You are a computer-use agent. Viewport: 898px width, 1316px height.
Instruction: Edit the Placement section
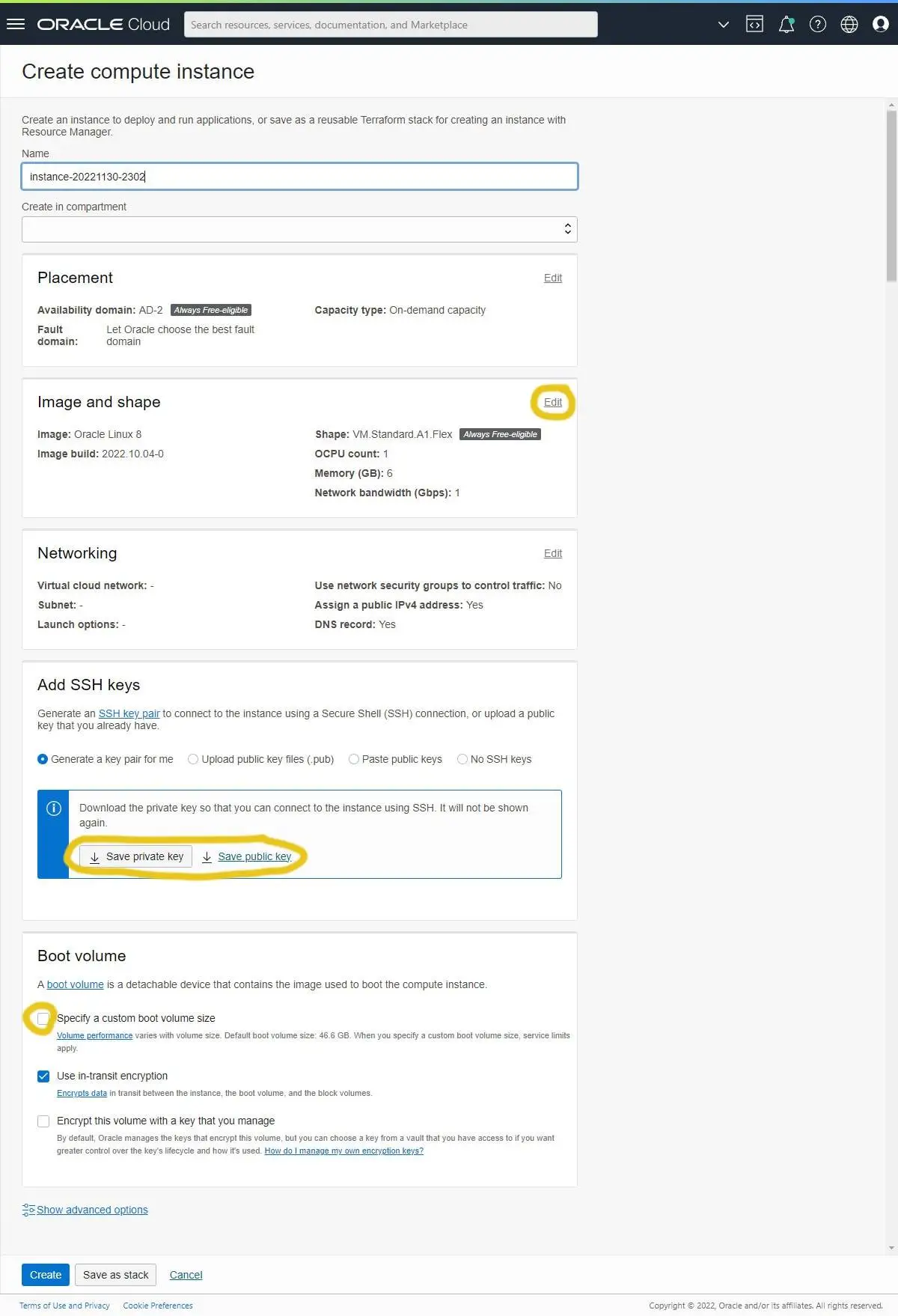click(x=553, y=278)
